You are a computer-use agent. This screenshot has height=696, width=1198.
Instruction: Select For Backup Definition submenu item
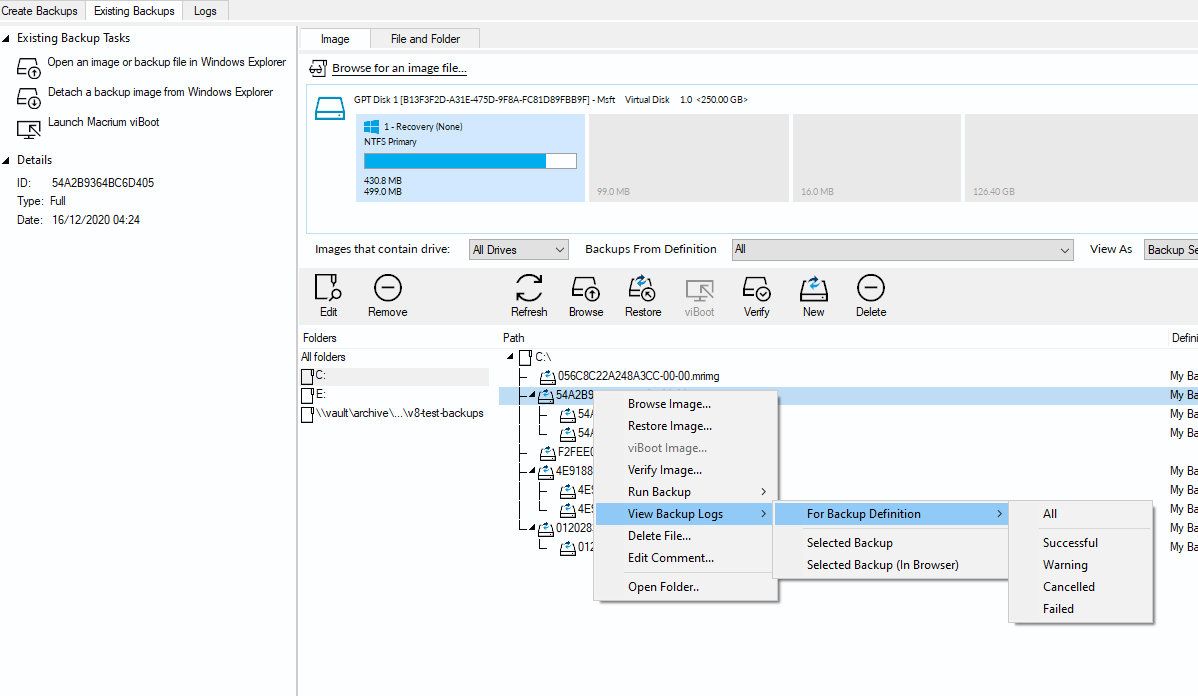click(x=892, y=514)
